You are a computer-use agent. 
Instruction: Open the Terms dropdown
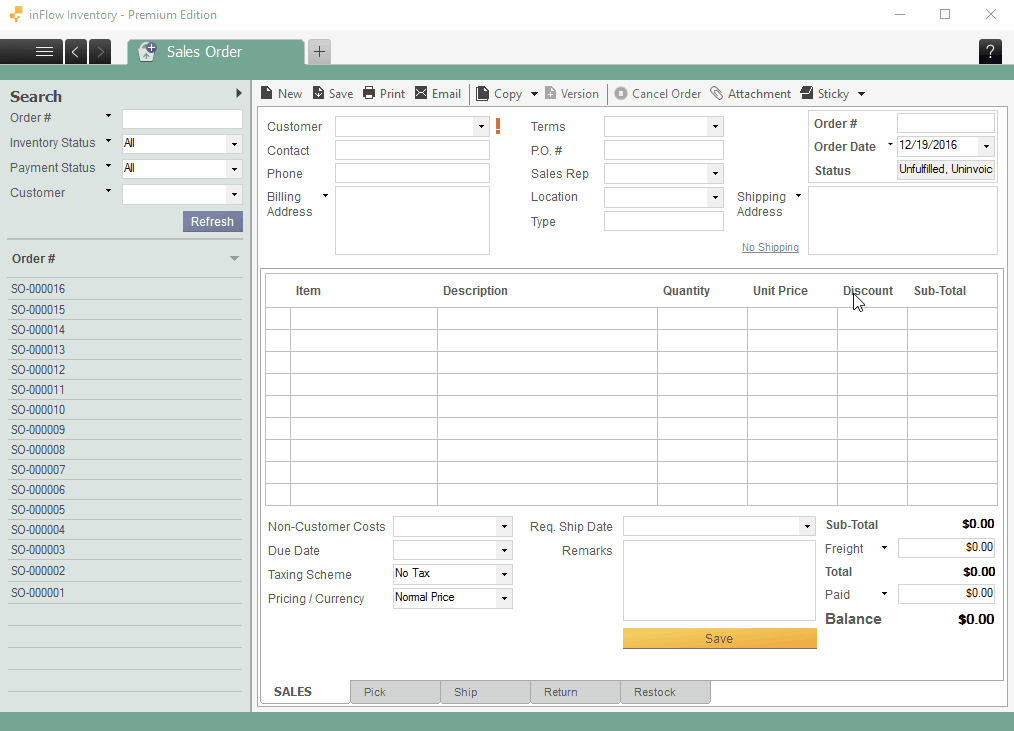coord(715,127)
